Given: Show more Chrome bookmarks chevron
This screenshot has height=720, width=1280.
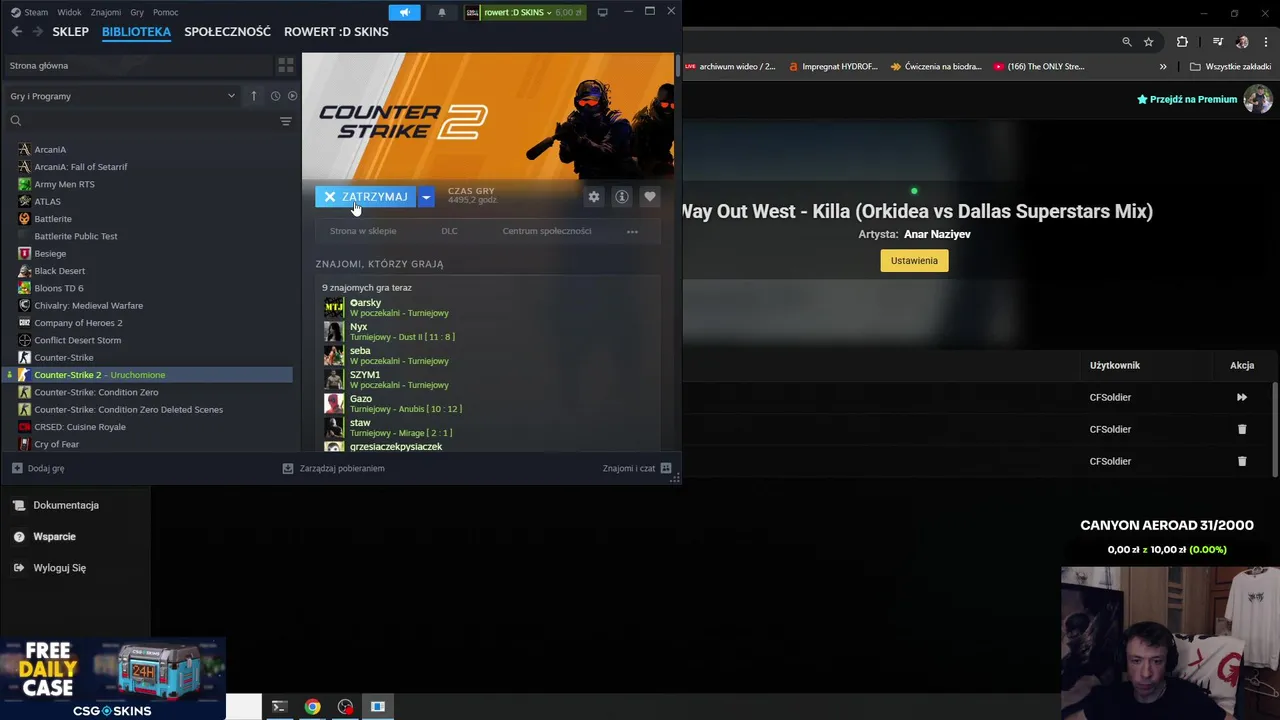Looking at the screenshot, I should [x=1163, y=67].
